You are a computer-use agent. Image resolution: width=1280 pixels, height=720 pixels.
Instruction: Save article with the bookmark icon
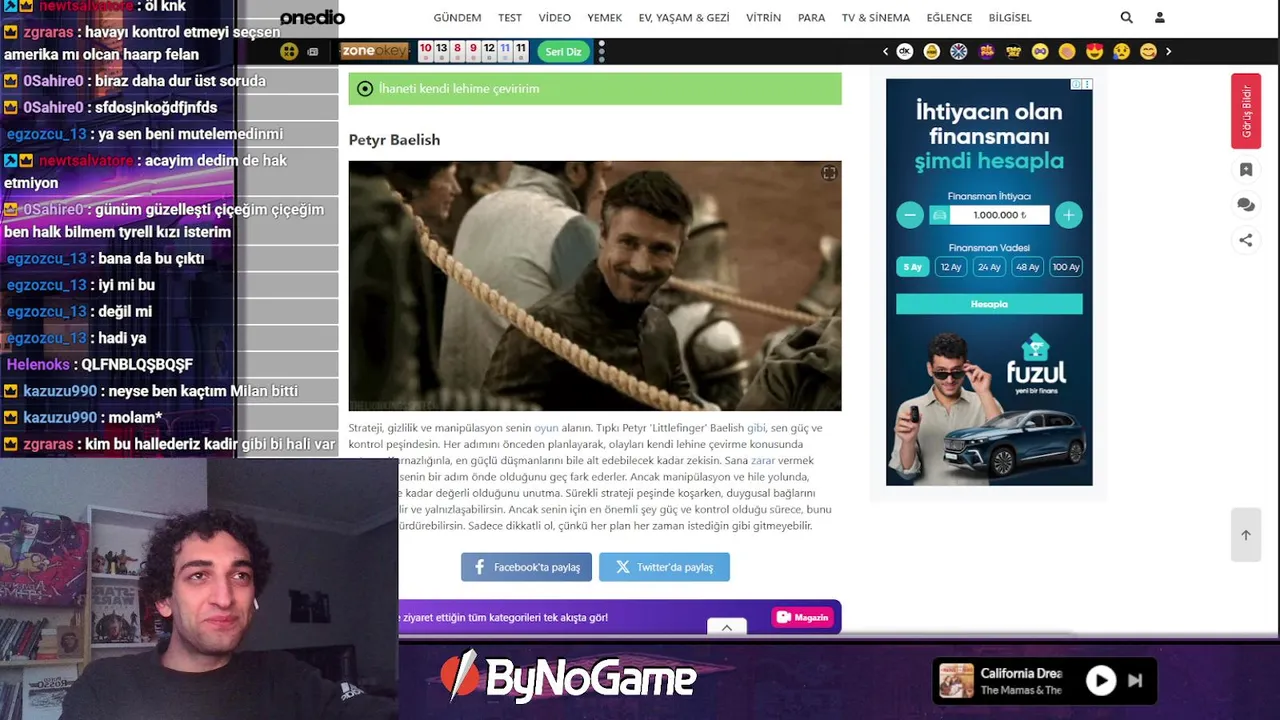click(1246, 170)
